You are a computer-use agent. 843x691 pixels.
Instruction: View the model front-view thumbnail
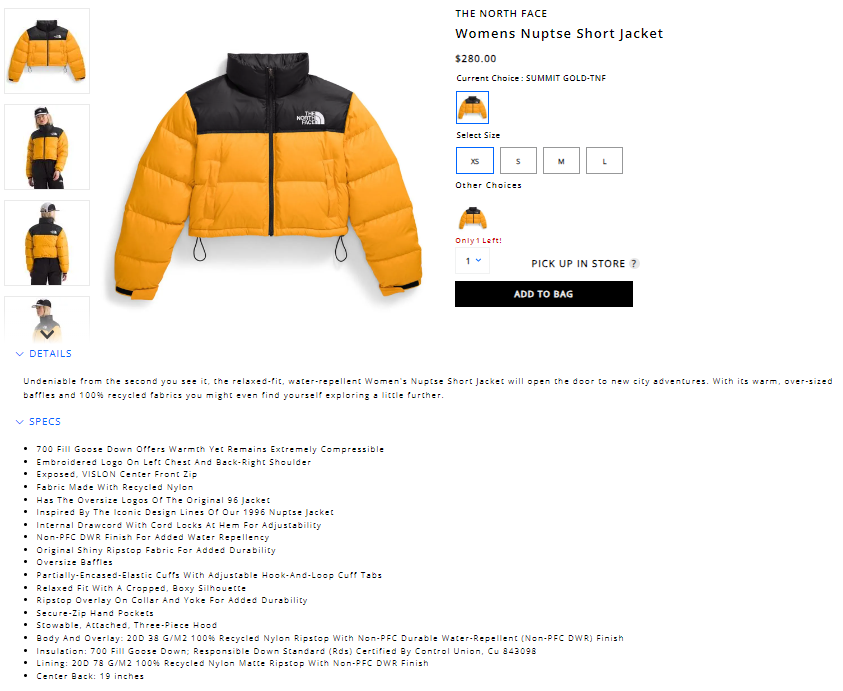pyautogui.click(x=47, y=147)
